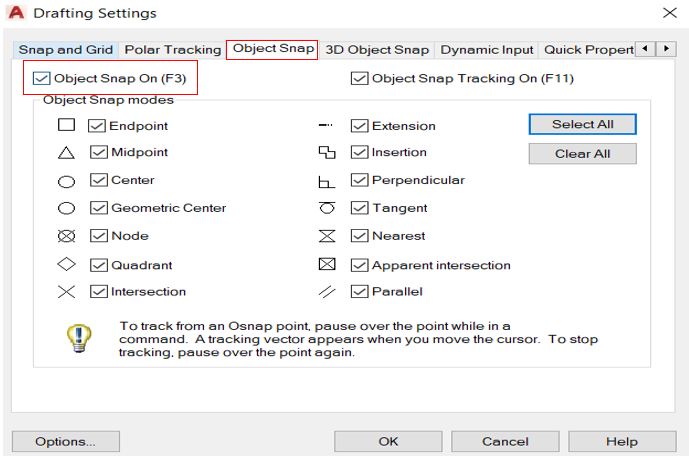
Task: Click the Perpendicular snap marker icon
Action: coord(326,181)
